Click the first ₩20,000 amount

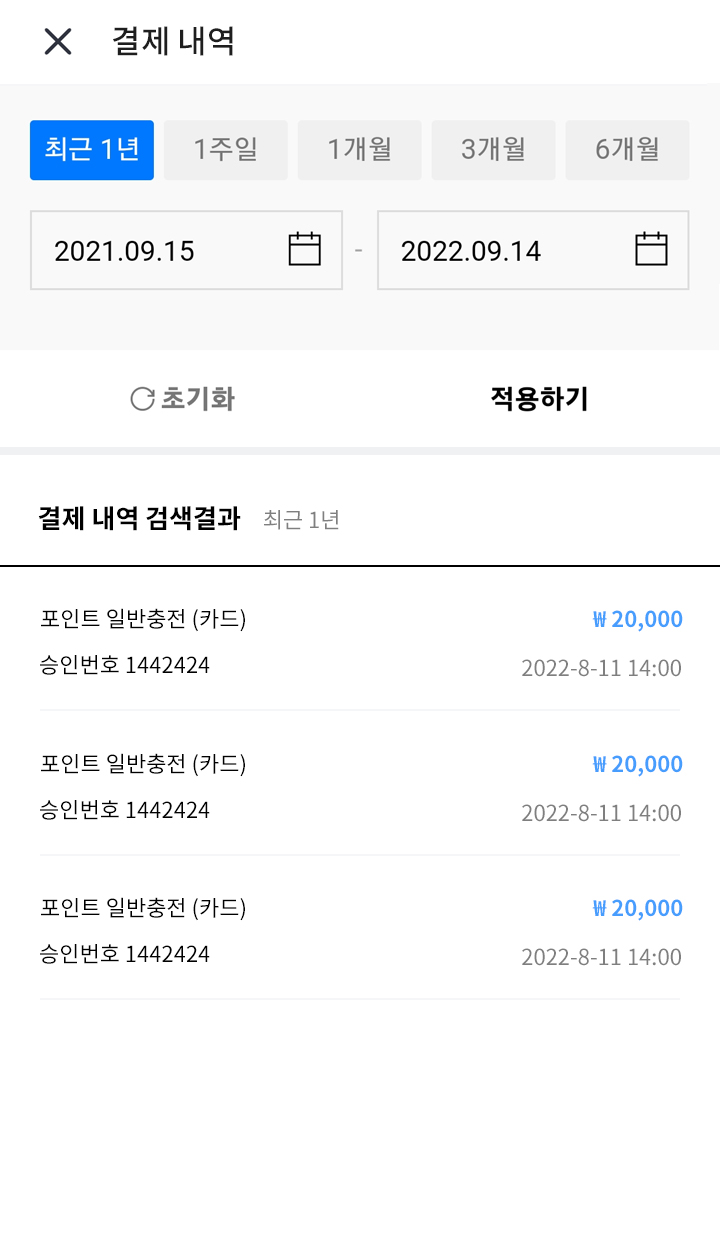click(637, 620)
